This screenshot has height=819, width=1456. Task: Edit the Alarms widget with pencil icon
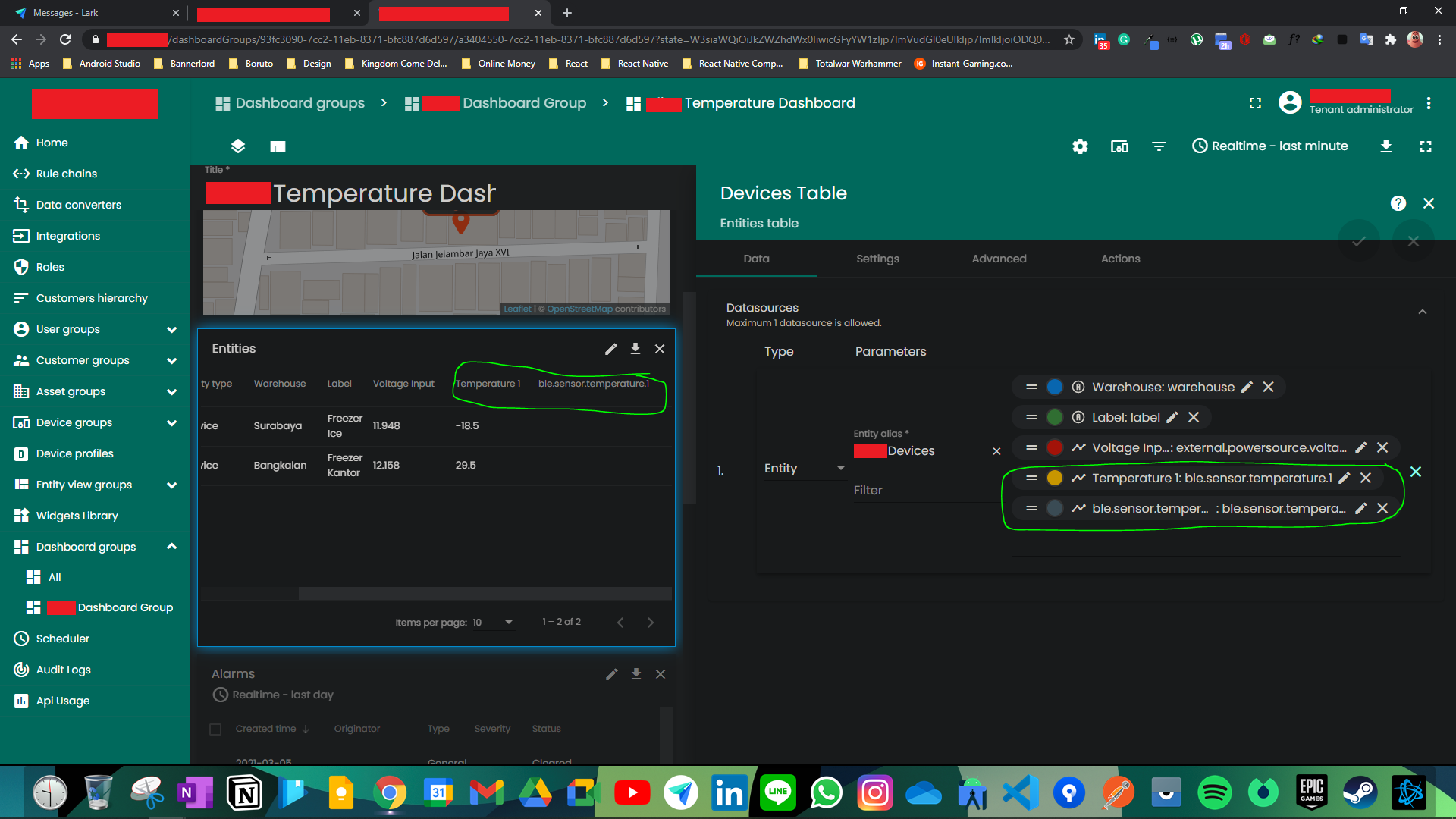pyautogui.click(x=611, y=673)
